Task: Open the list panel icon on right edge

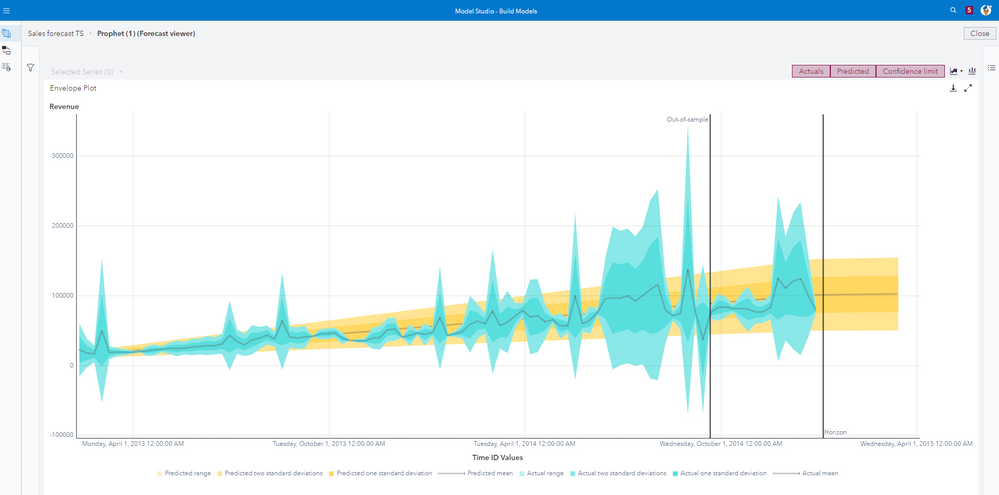Action: (x=991, y=68)
